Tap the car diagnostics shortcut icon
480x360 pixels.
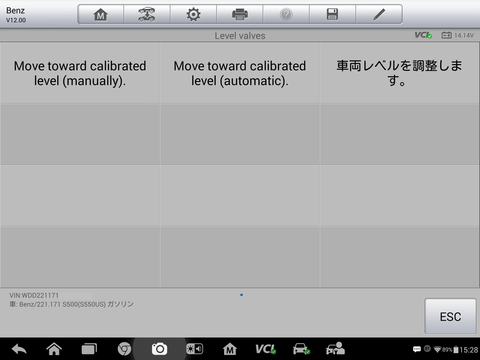pyautogui.click(x=301, y=349)
